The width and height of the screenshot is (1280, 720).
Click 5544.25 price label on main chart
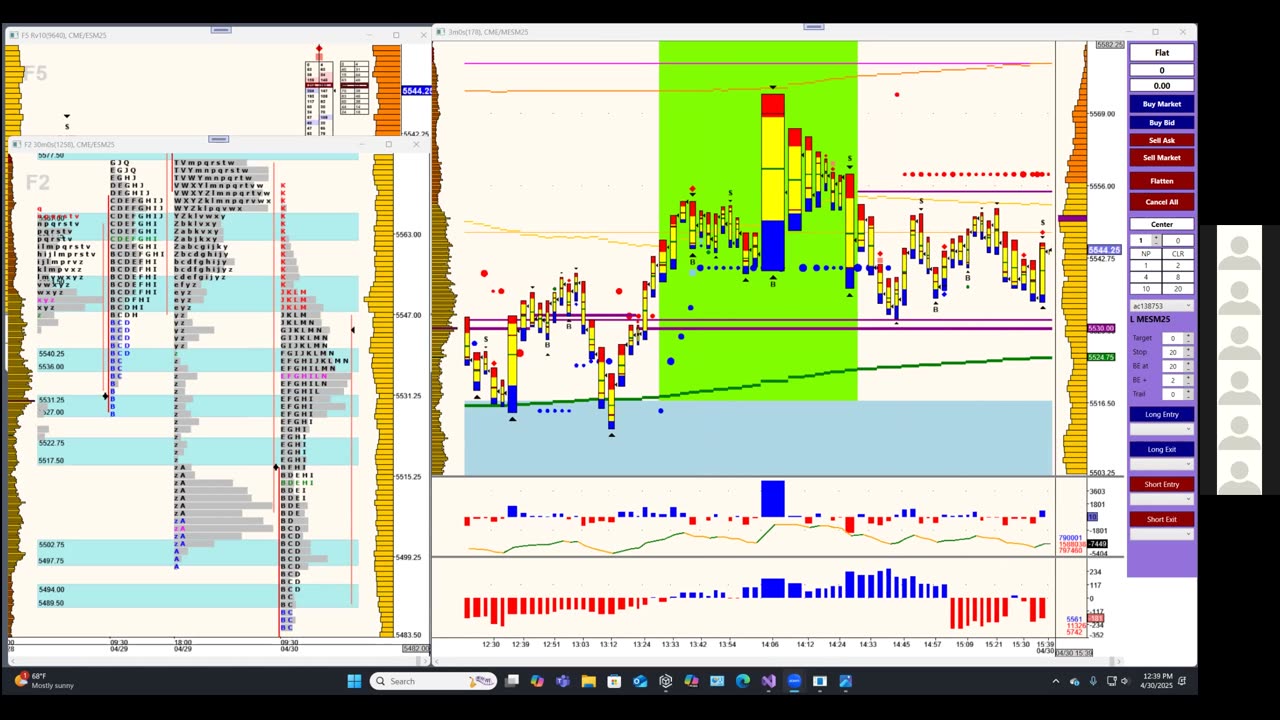click(x=1104, y=250)
